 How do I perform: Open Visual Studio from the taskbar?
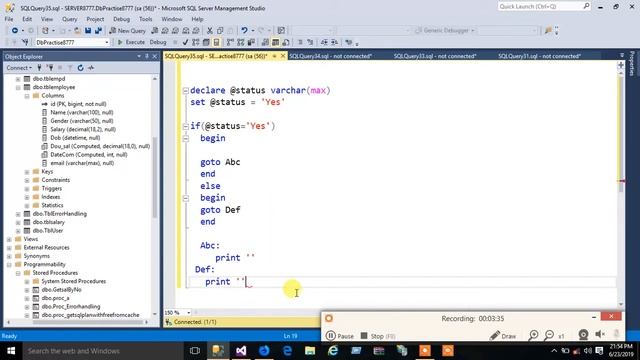click(x=241, y=351)
